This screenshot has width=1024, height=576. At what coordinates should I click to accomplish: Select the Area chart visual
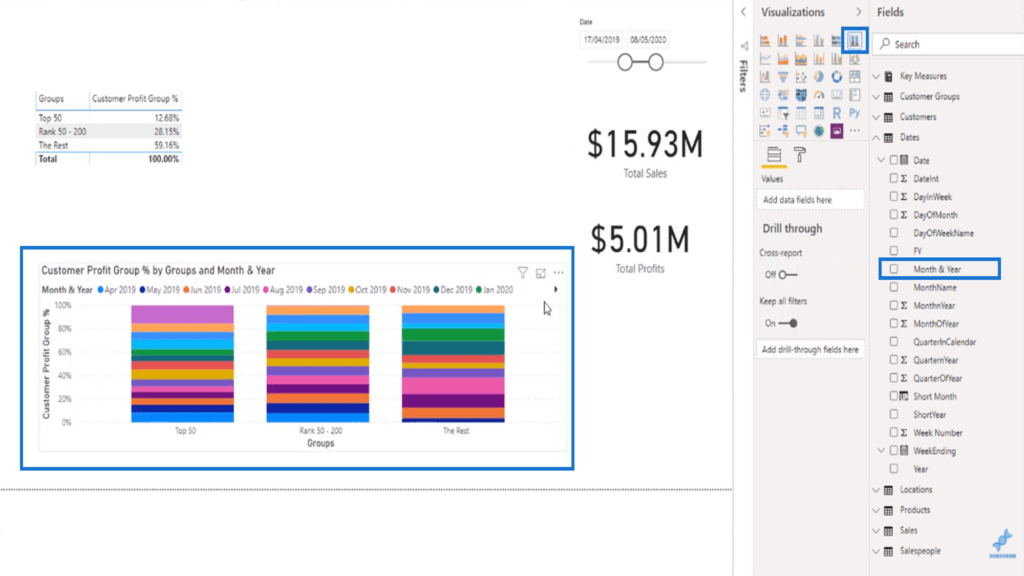pos(782,59)
